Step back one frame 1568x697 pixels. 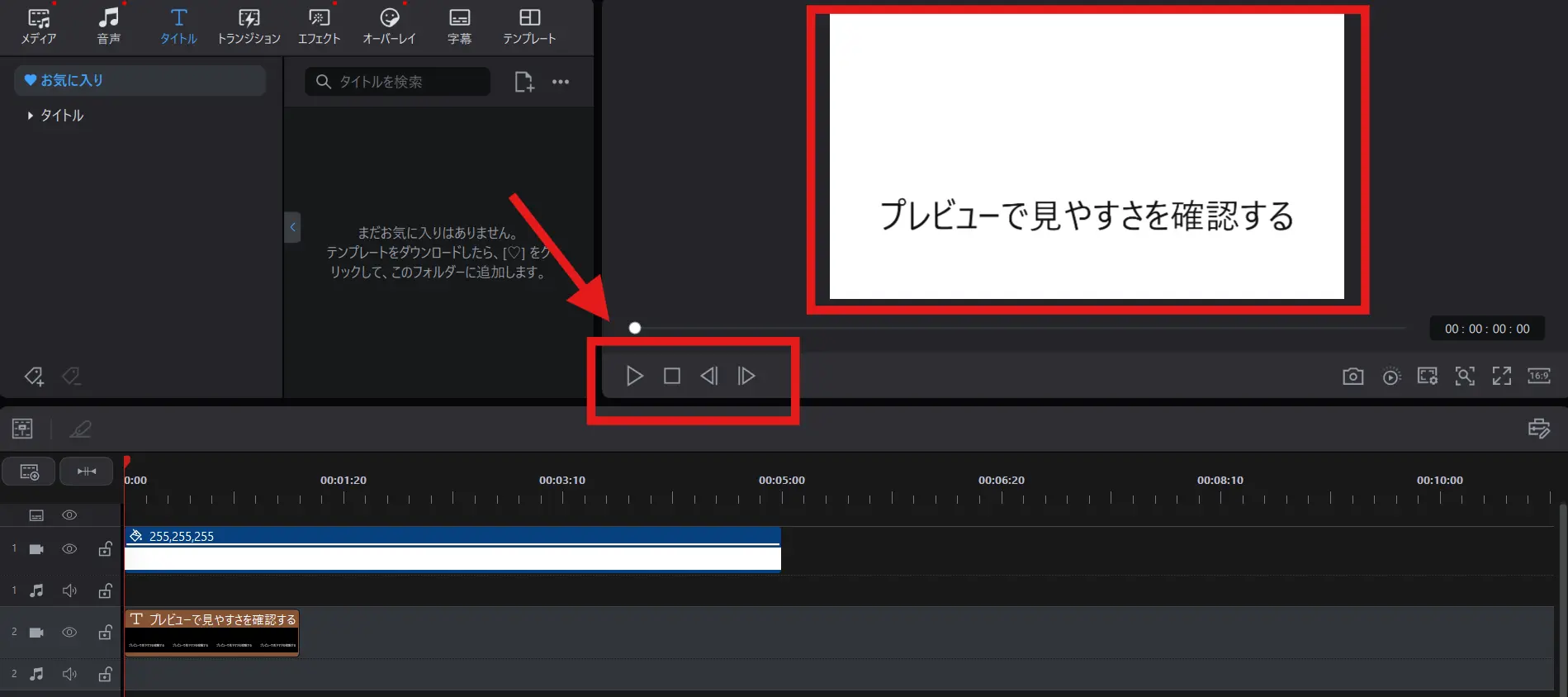coord(709,376)
